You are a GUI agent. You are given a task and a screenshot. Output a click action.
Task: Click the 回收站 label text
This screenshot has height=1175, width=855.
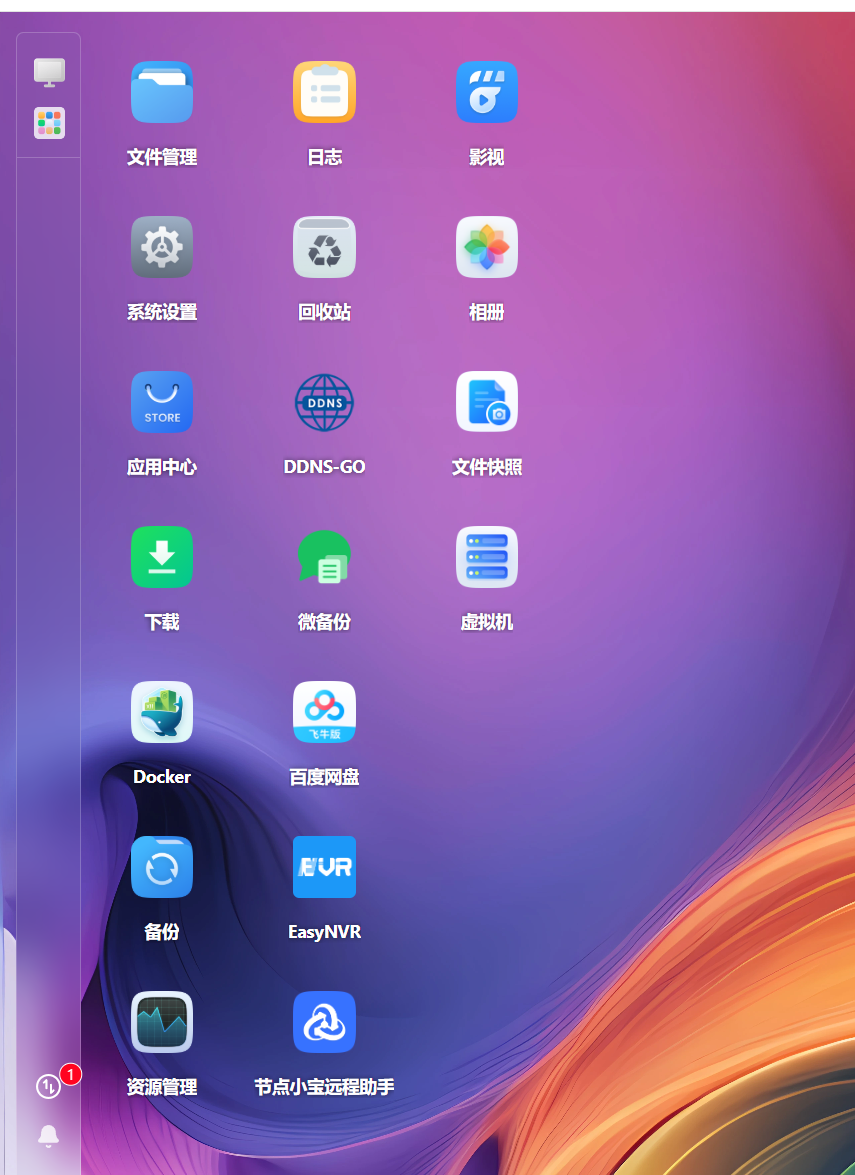coord(324,312)
